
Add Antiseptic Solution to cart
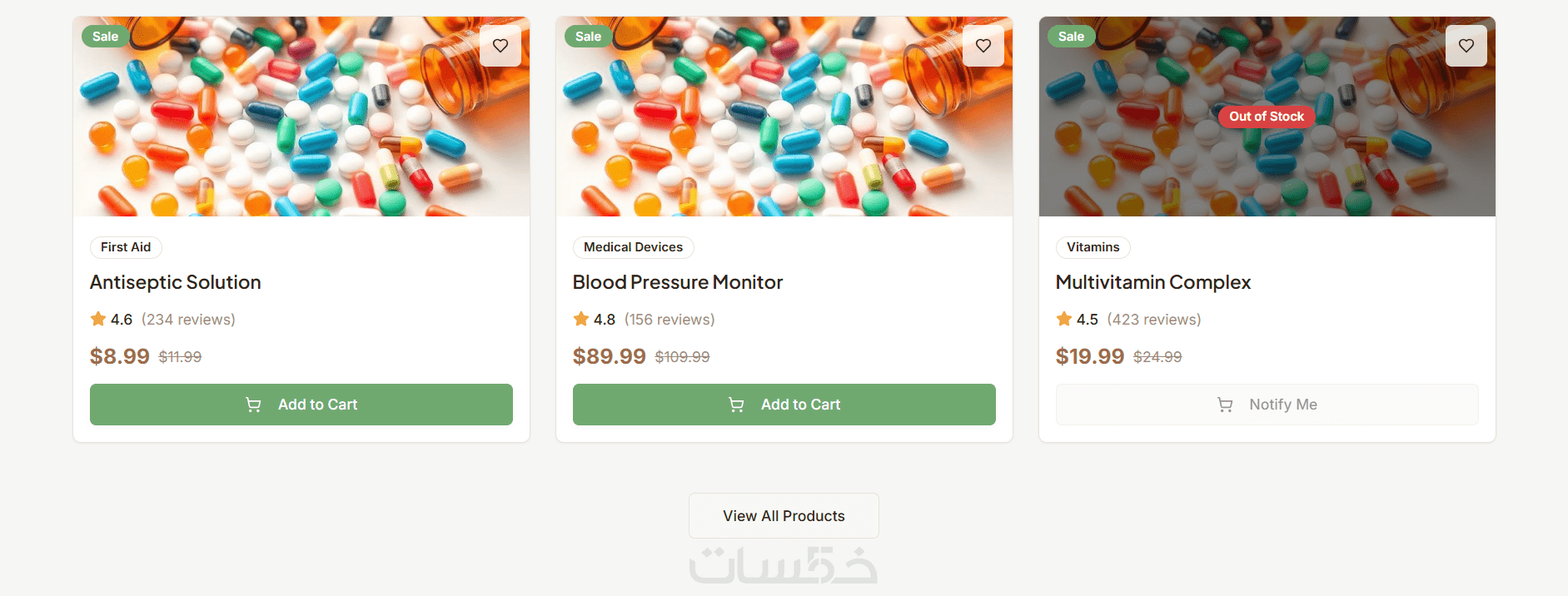301,405
